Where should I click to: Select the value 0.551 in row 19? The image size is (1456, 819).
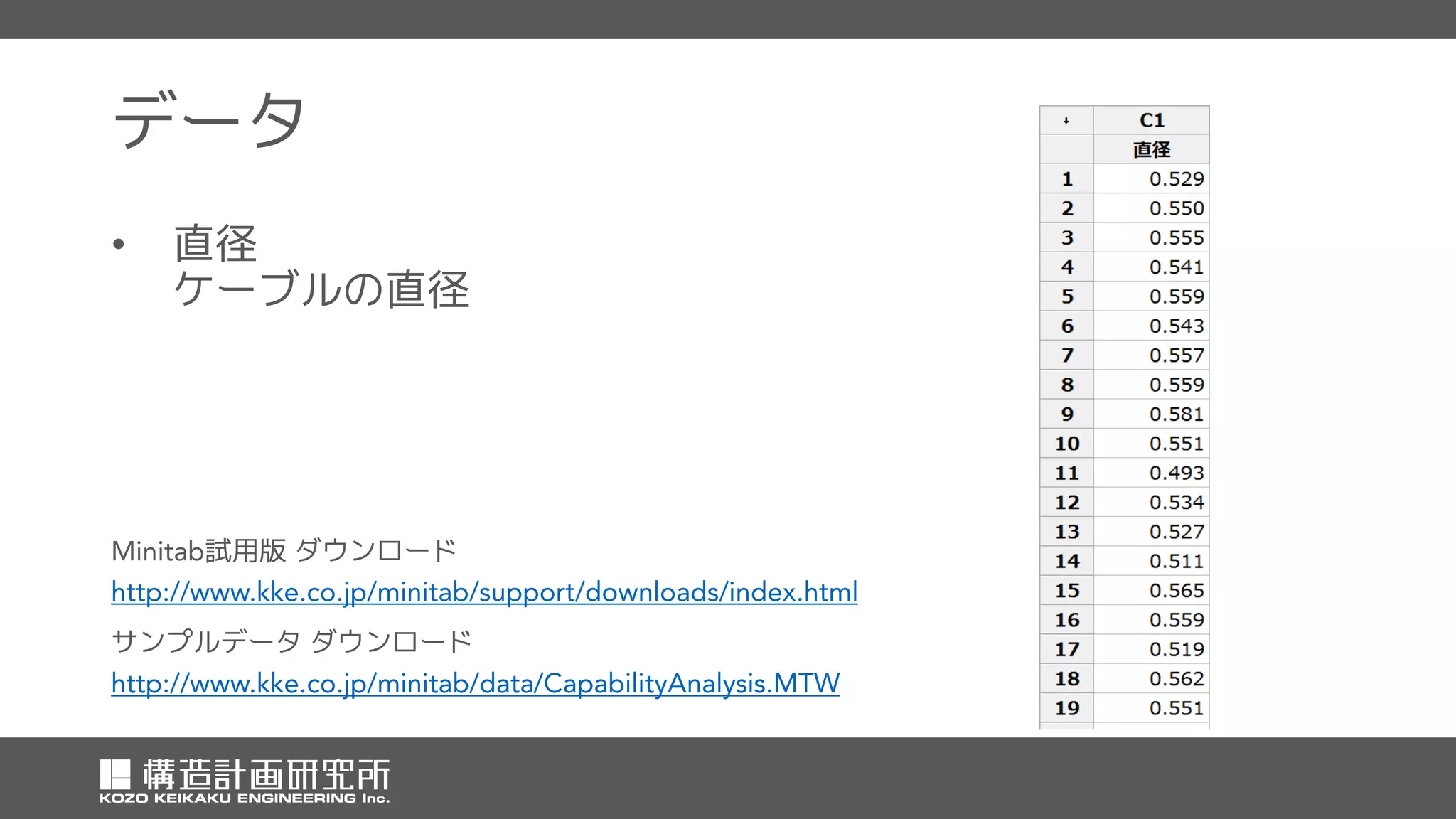(x=1151, y=707)
